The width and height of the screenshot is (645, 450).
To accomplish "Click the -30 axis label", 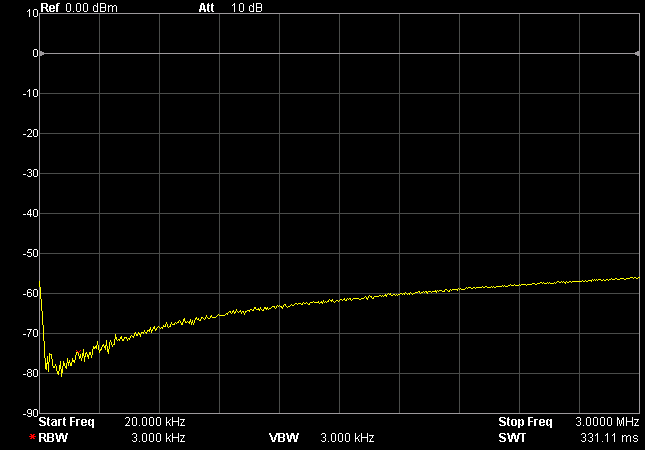I will click(30, 173).
